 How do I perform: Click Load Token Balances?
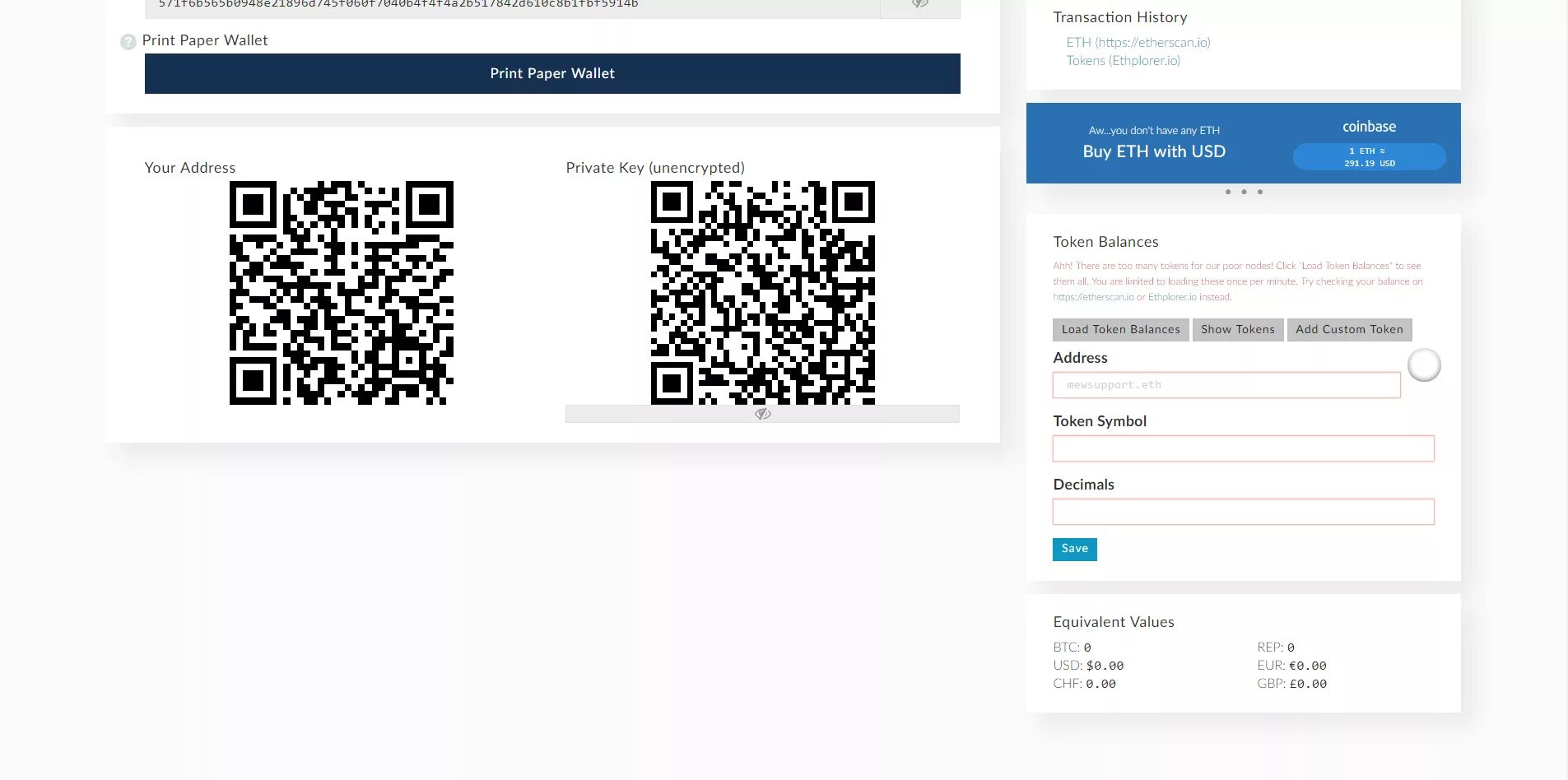click(1120, 329)
